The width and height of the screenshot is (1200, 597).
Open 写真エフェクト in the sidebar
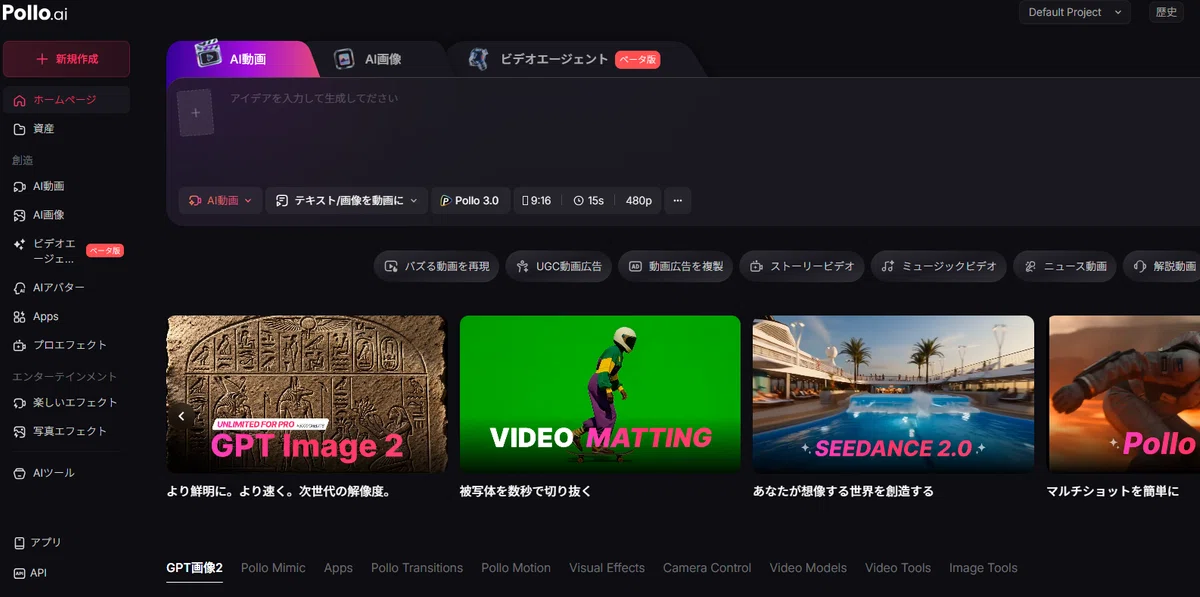pos(66,431)
